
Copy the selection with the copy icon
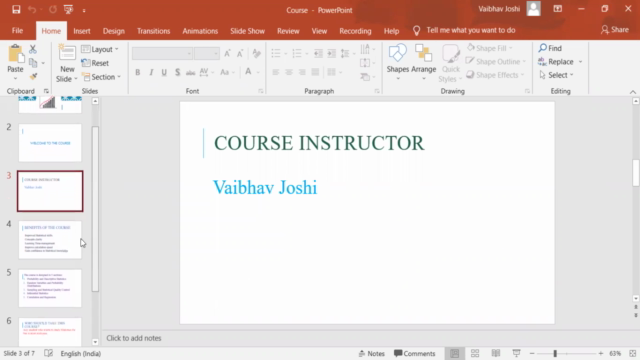[x=33, y=63]
